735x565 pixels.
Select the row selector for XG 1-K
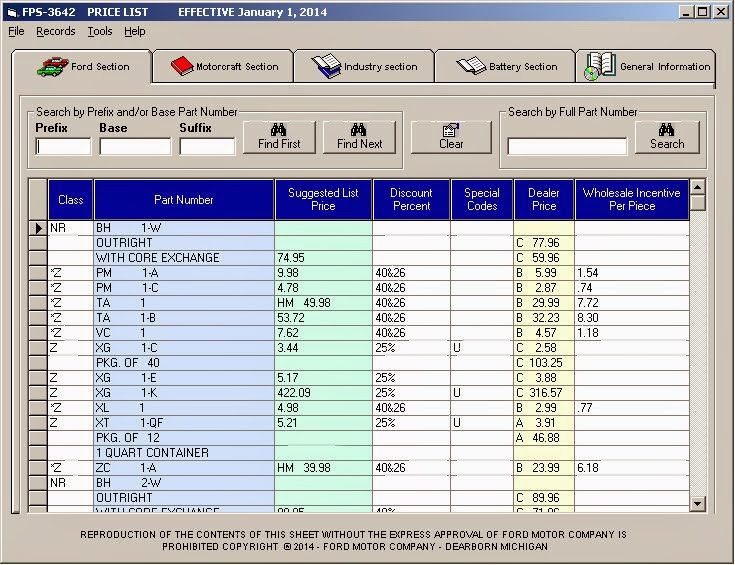tap(38, 393)
